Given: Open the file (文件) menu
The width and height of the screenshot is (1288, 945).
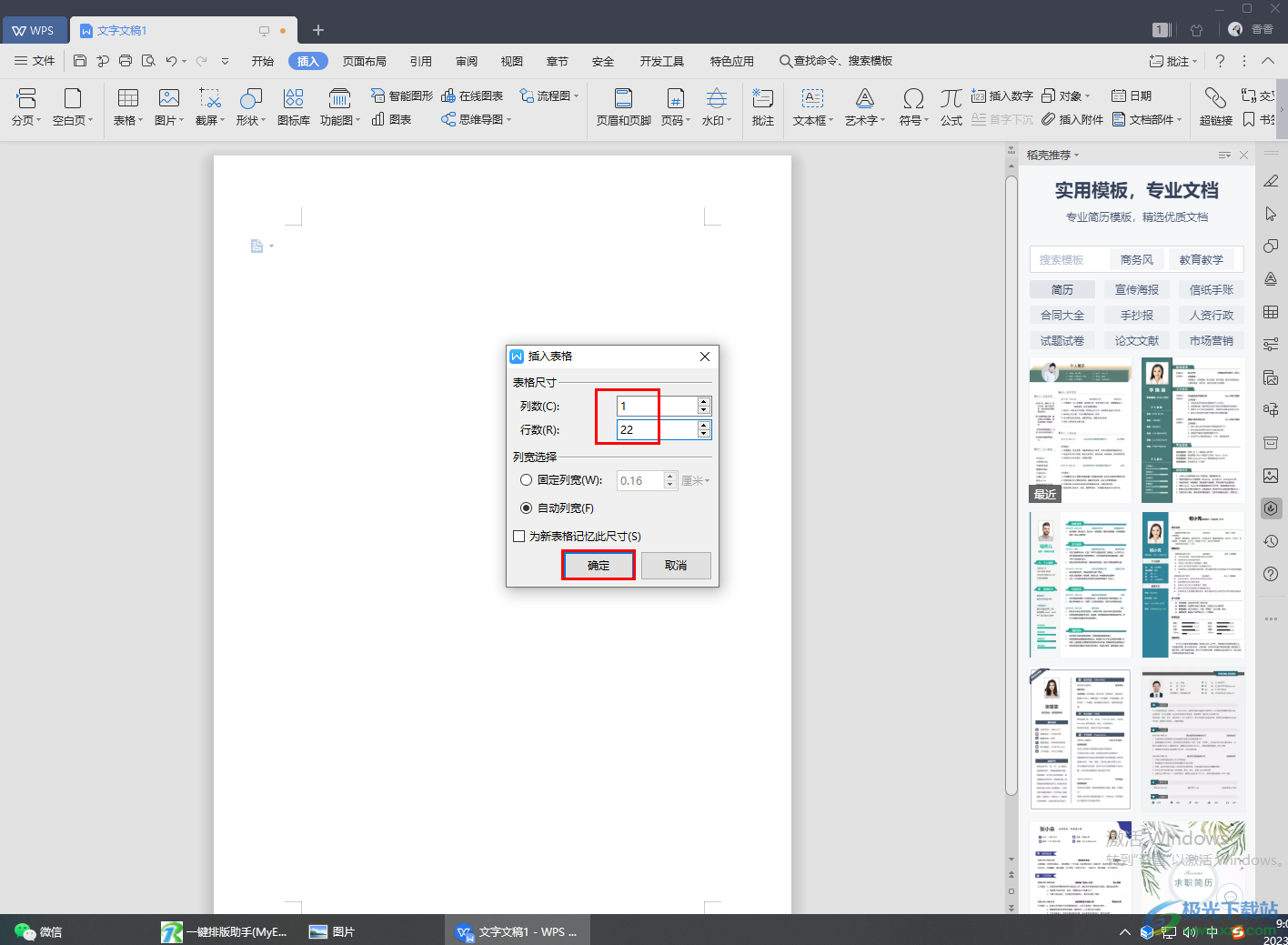Looking at the screenshot, I should pyautogui.click(x=35, y=61).
